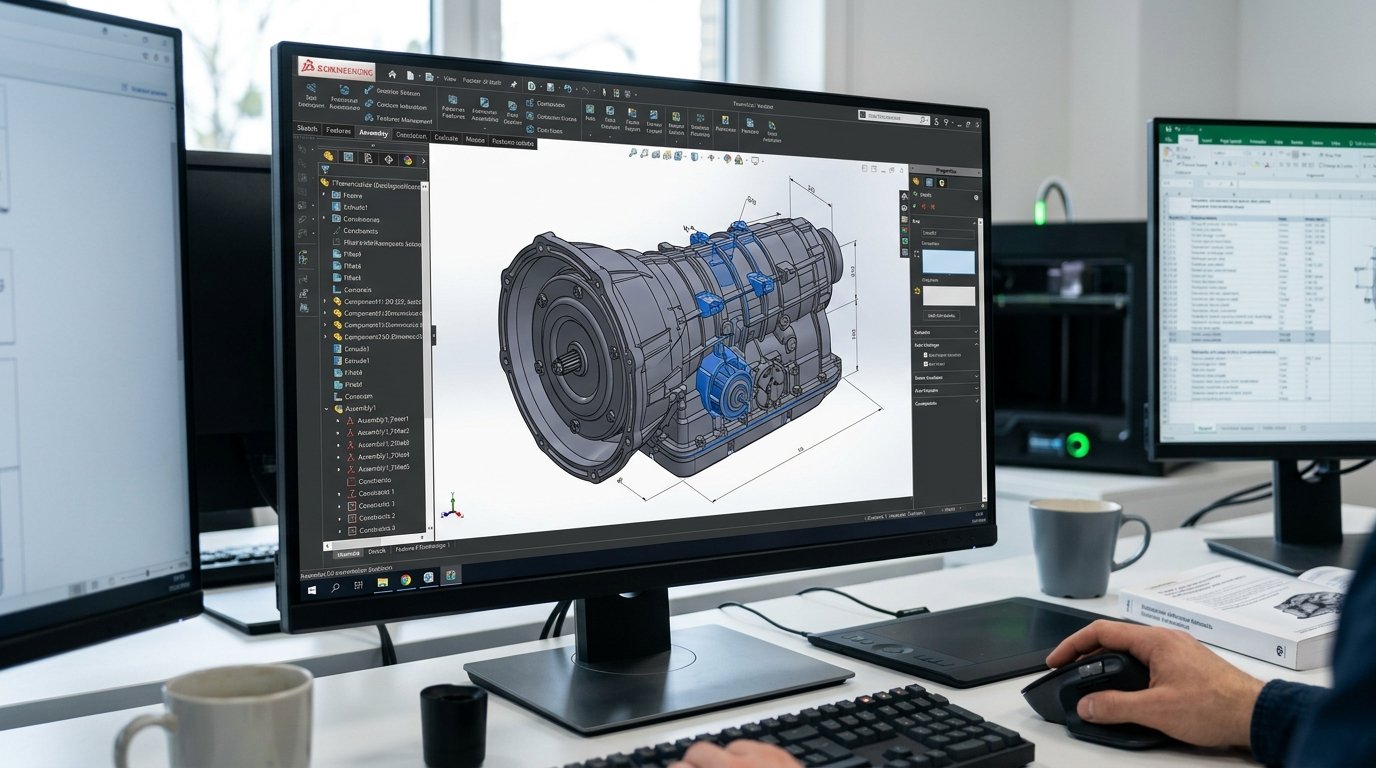Click the New document icon in the title bar
1376x768 pixels.
point(410,75)
